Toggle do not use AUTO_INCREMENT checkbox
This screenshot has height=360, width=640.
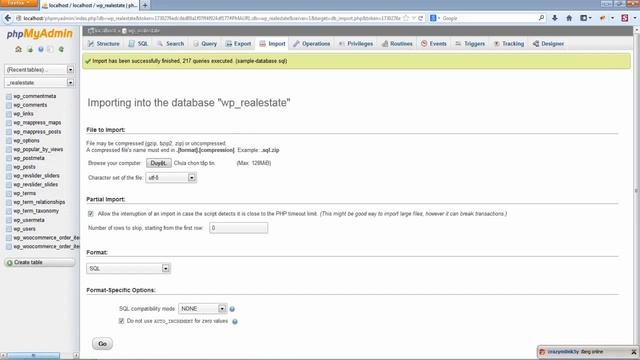coord(121,321)
